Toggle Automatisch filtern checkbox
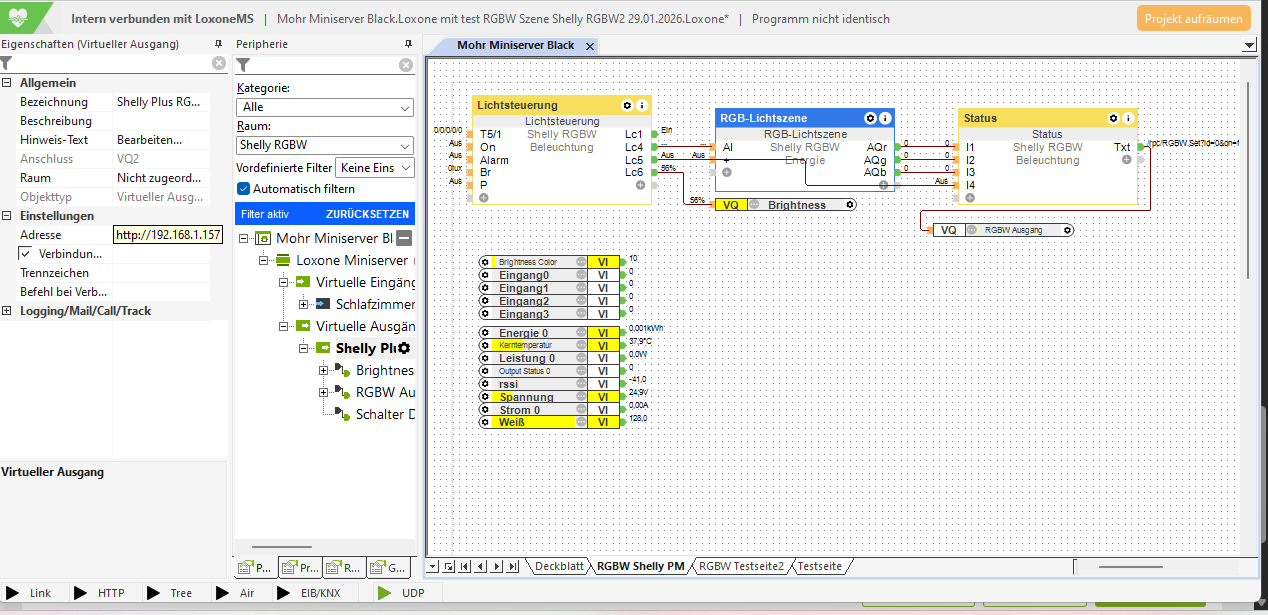1268x615 pixels. [x=243, y=188]
